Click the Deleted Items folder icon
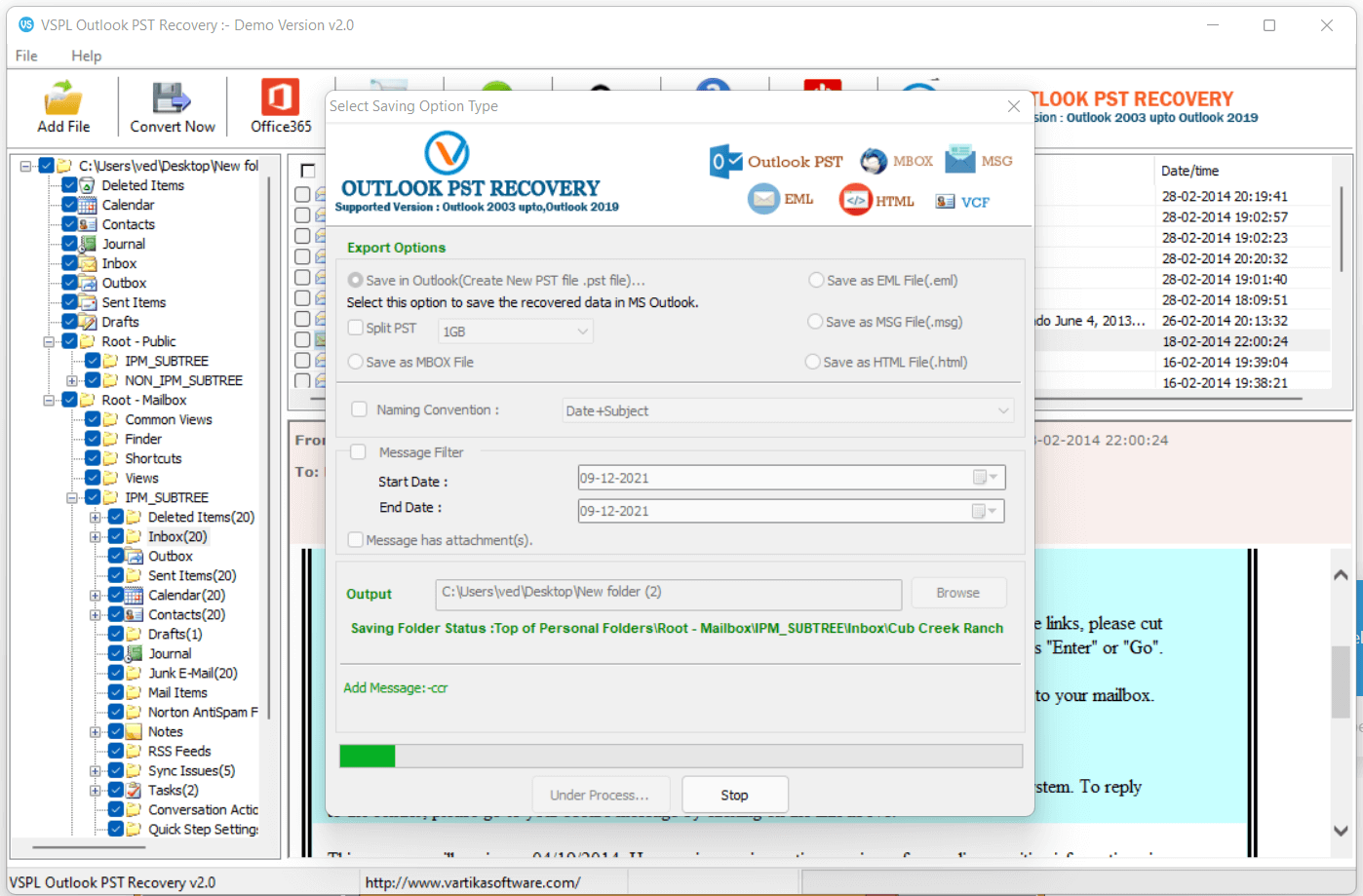Viewport: 1363px width, 896px height. pyautogui.click(x=88, y=185)
